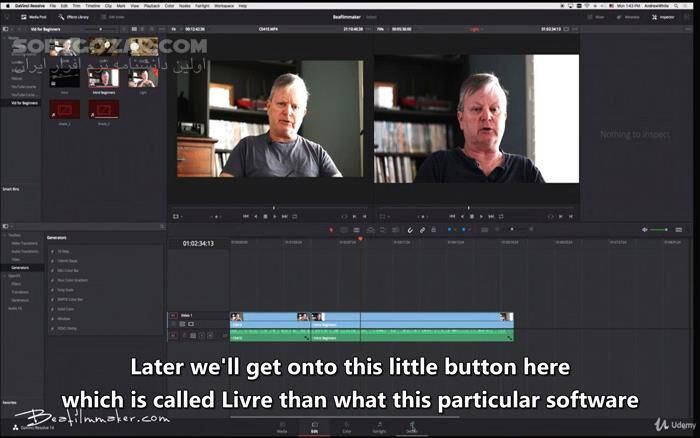Select the blue video clip on Video 1

click(270, 317)
